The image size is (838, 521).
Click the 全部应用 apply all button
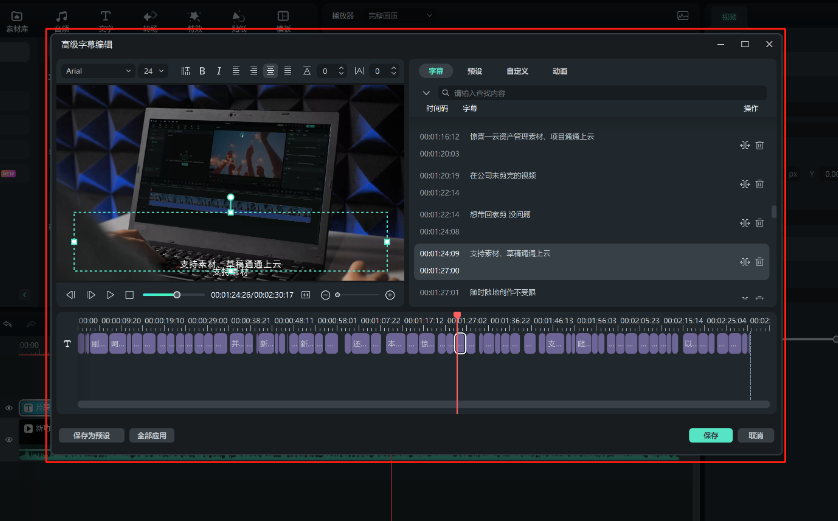[x=151, y=436]
